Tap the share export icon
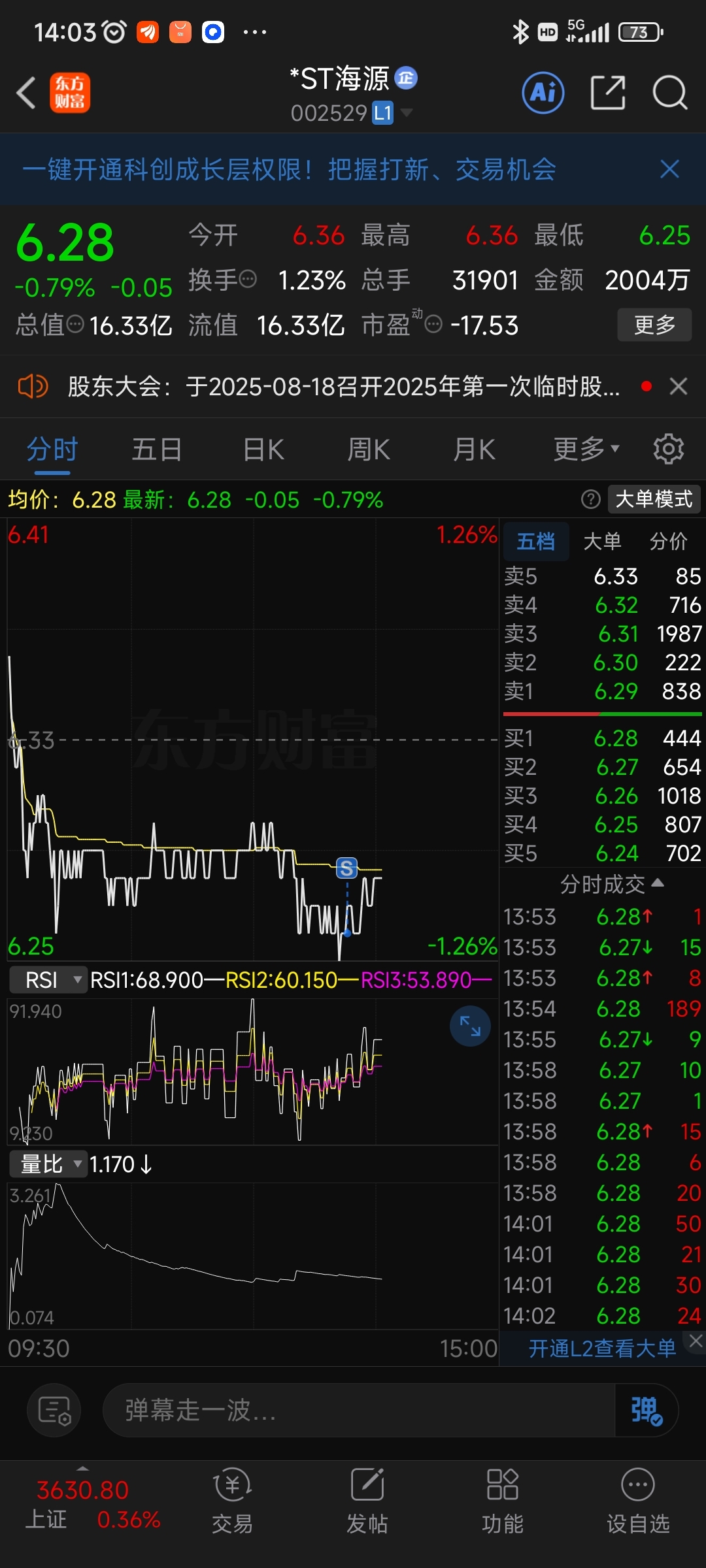 point(608,92)
